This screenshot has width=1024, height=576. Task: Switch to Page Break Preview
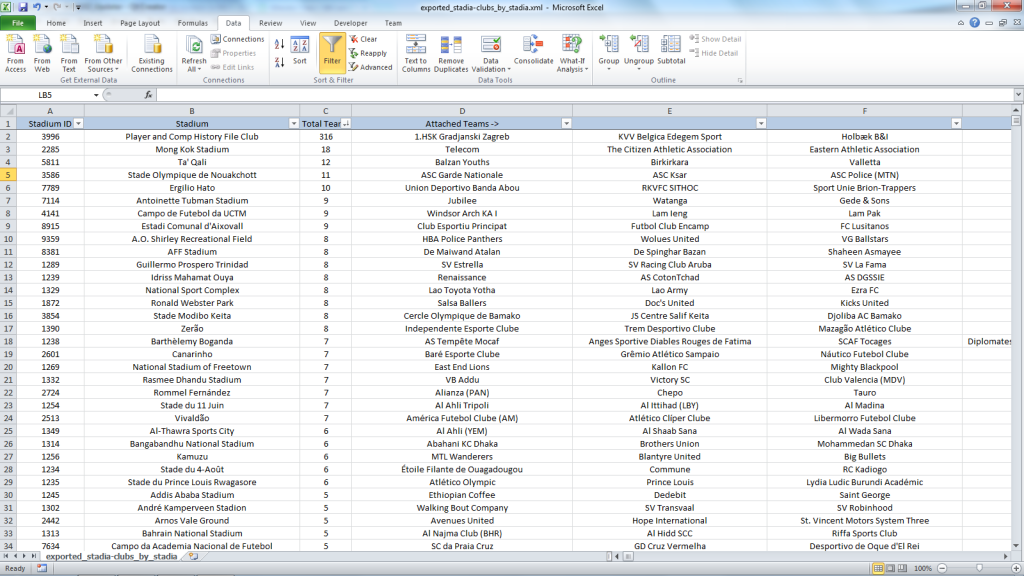[x=902, y=569]
